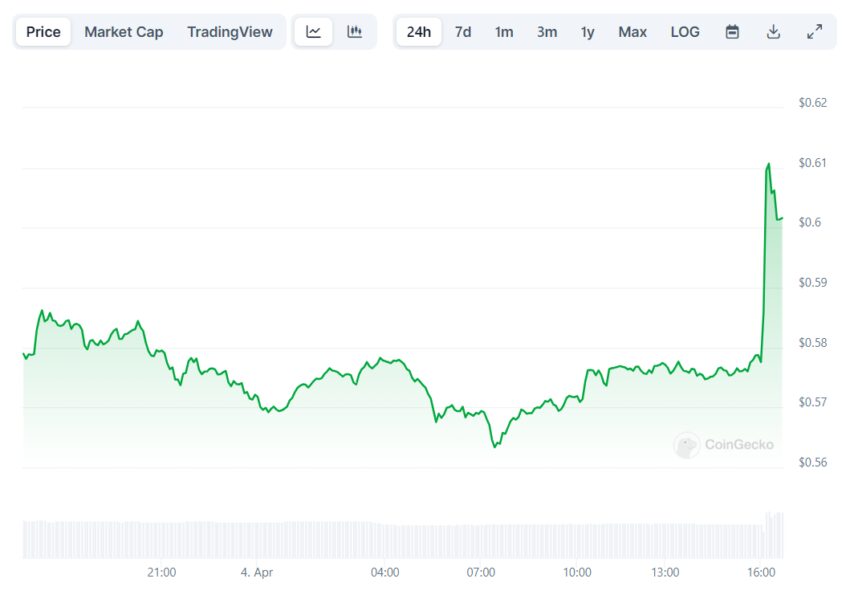Click the $0.59 price axis label
The width and height of the screenshot is (850, 595).
[x=813, y=282]
